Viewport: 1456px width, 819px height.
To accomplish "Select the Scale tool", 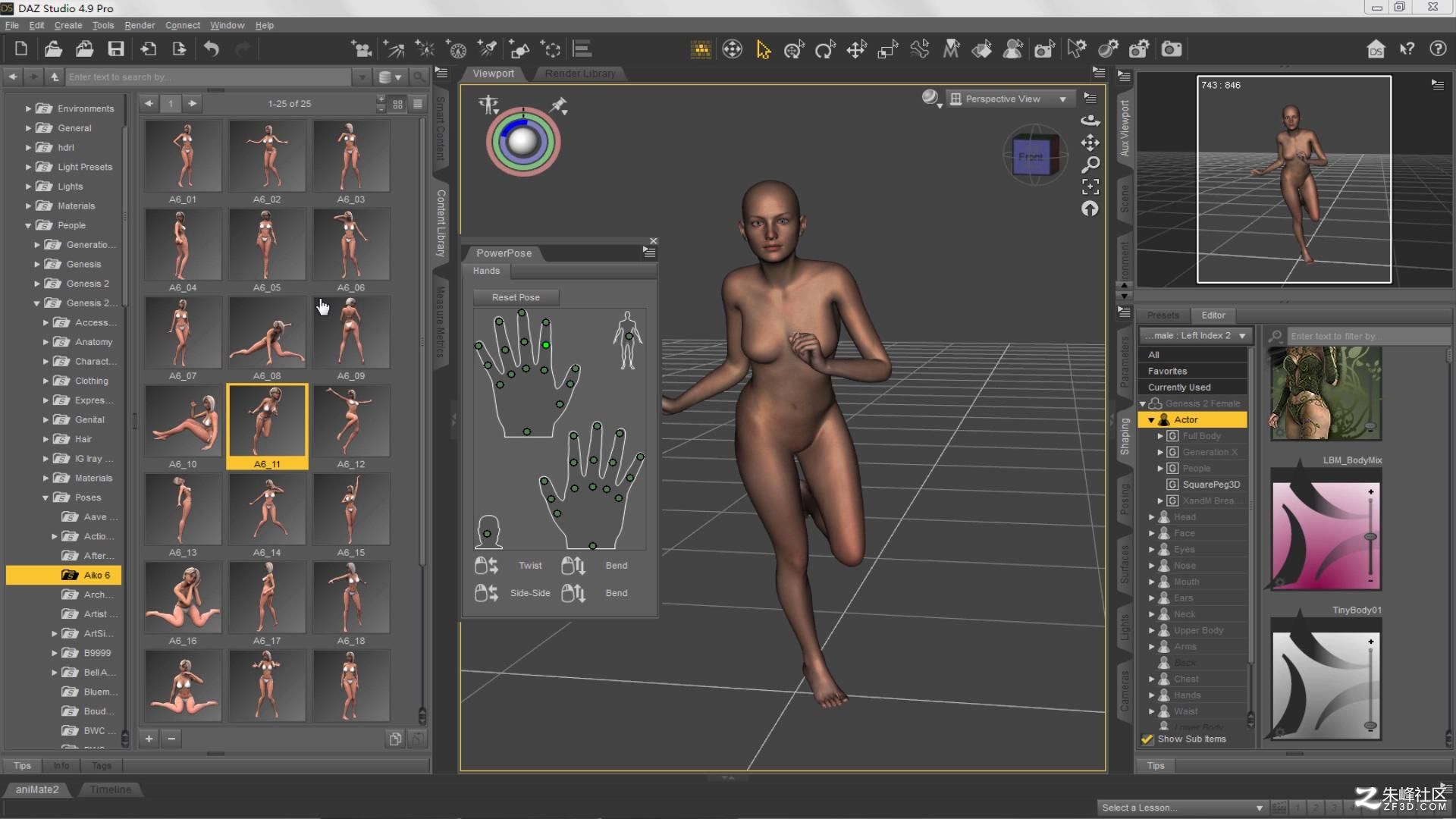I will click(x=887, y=50).
